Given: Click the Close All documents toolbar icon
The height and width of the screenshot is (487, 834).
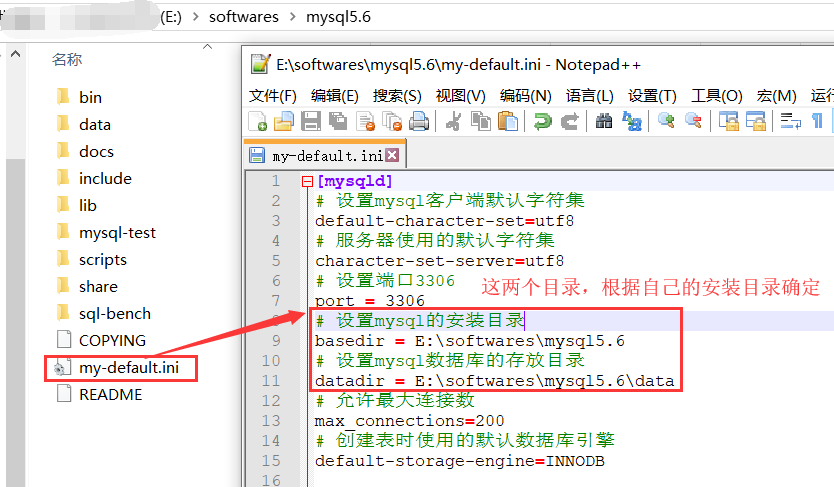Looking at the screenshot, I should tap(393, 121).
